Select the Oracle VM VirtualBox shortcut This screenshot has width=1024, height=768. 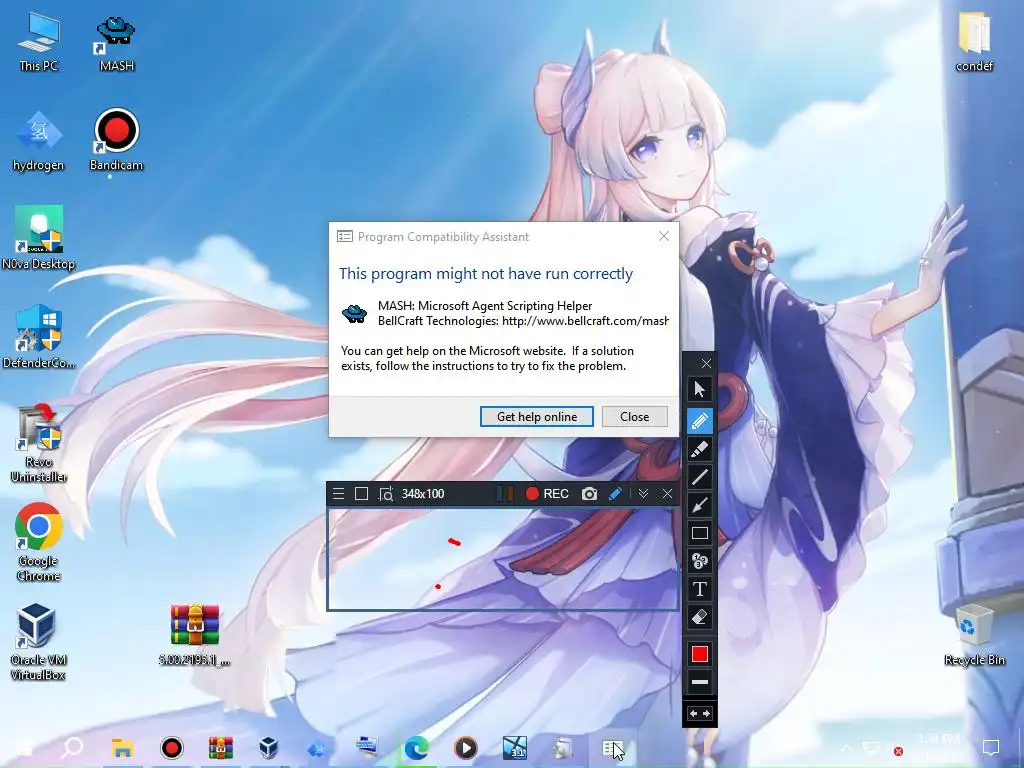tap(39, 642)
